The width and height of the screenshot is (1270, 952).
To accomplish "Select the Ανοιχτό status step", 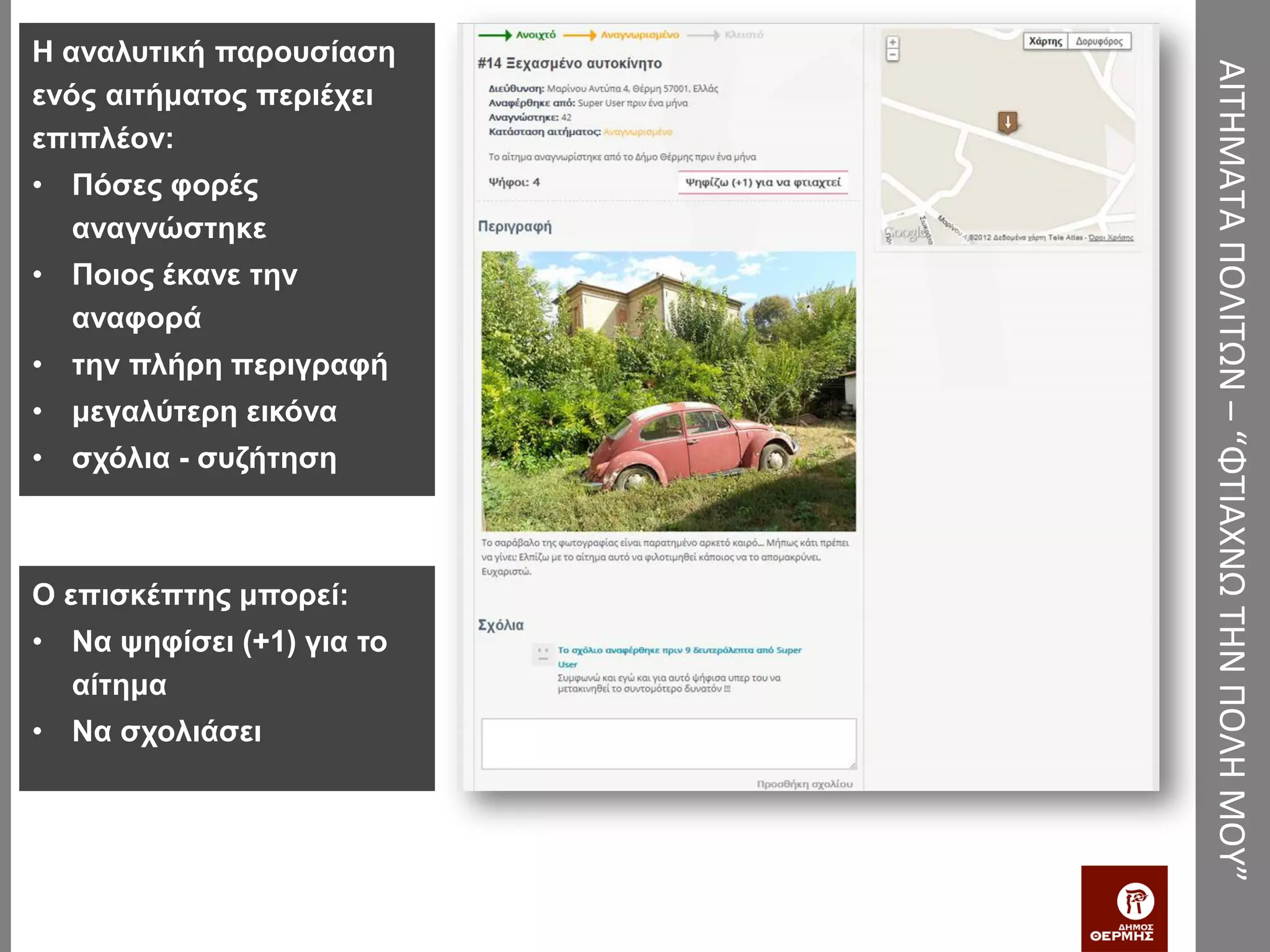I will [536, 35].
